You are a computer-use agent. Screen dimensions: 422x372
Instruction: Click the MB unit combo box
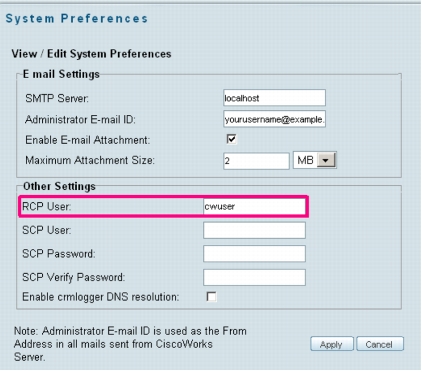tap(315, 160)
